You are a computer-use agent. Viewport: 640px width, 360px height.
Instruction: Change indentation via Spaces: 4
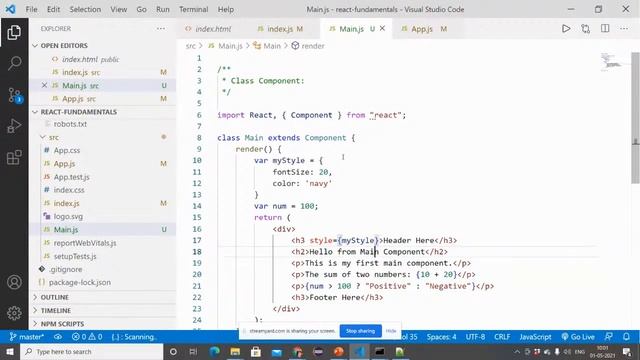coord(441,337)
